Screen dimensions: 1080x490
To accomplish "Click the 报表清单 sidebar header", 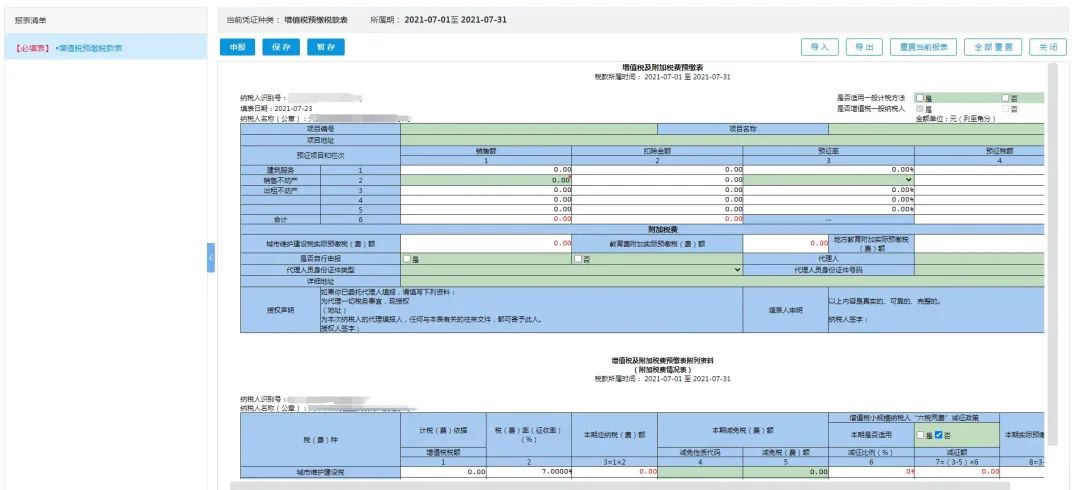I will (x=105, y=21).
